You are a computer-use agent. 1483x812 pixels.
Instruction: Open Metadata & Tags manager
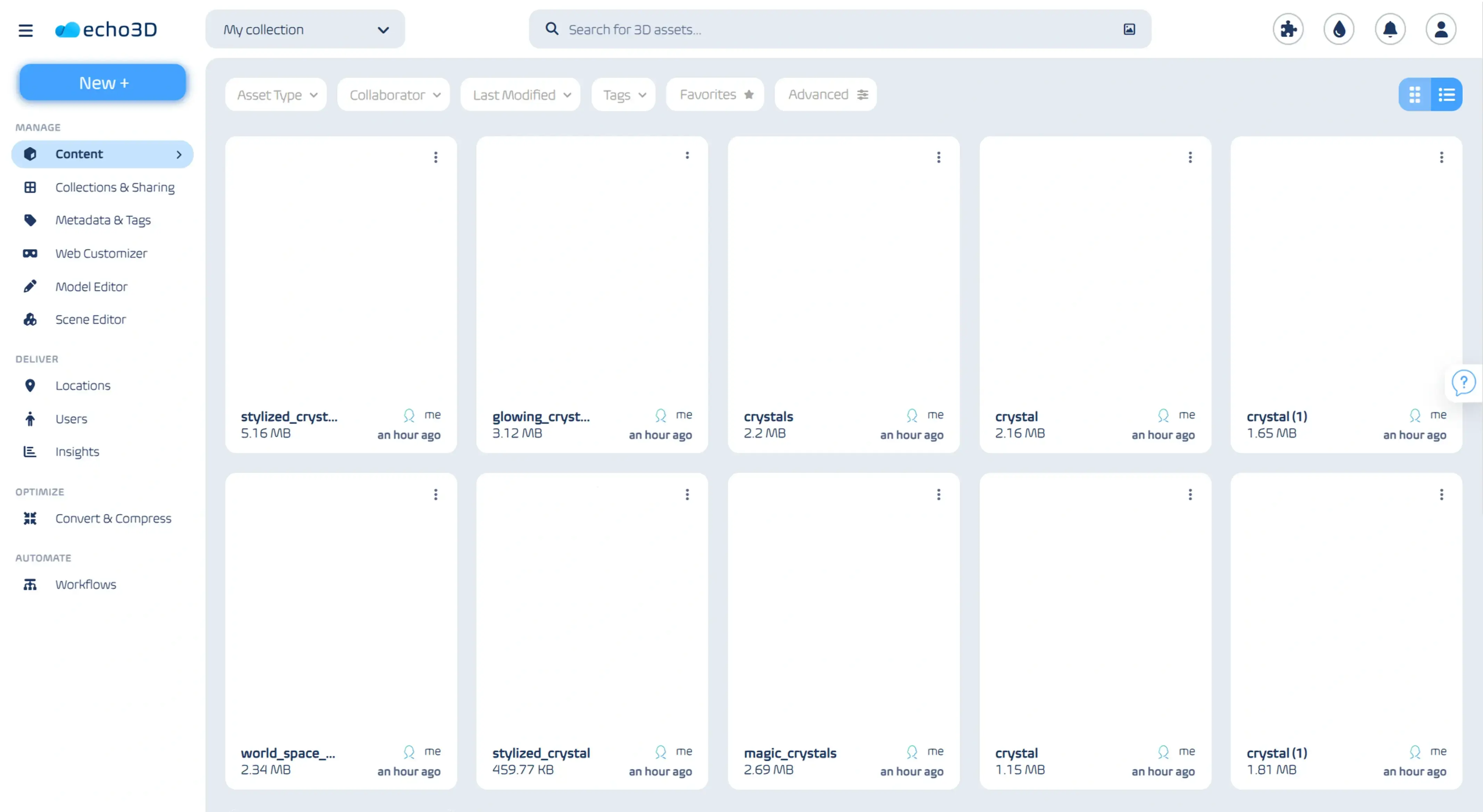pyautogui.click(x=104, y=221)
